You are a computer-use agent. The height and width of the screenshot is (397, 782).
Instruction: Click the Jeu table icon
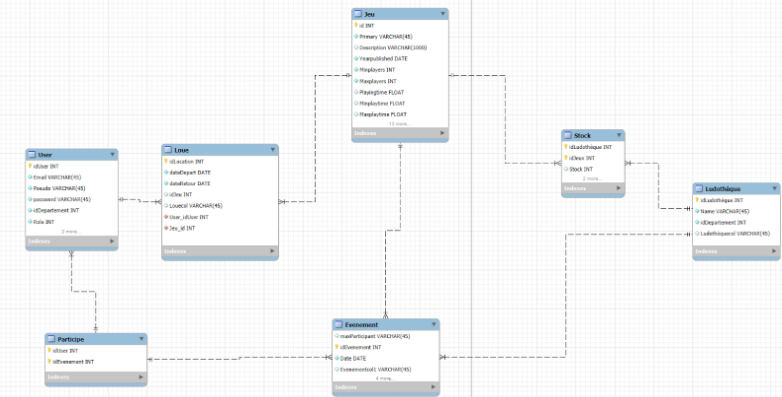358,14
